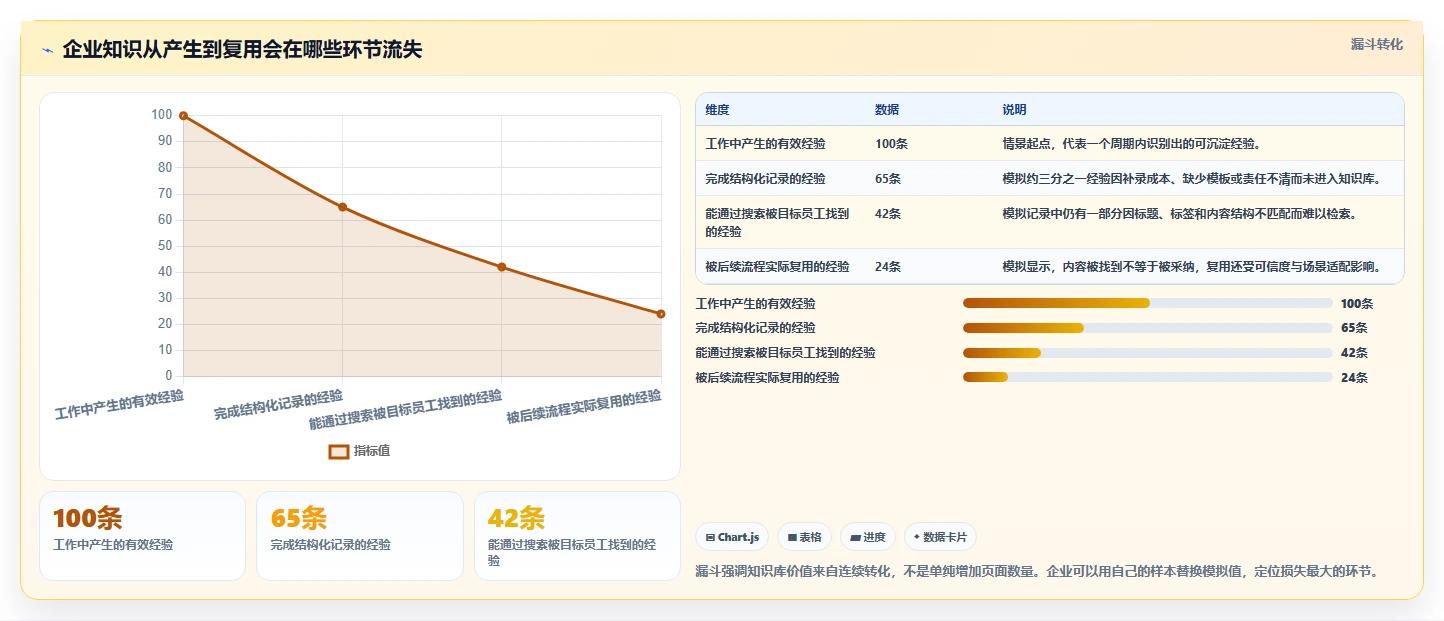Image resolution: width=1444 pixels, height=621 pixels.
Task: Click footer note starting 漏斗强调知识库价值
Action: (1040, 572)
